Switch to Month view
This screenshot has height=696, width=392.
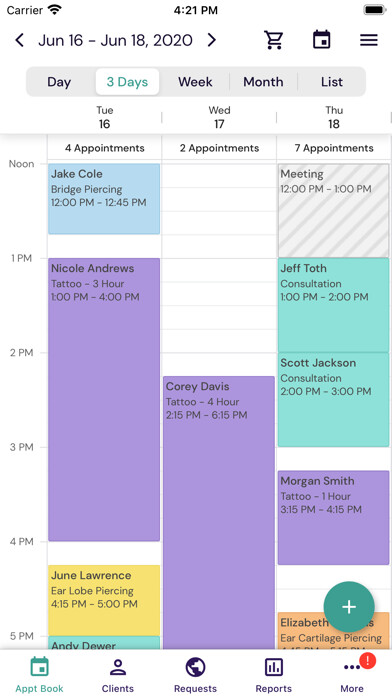point(263,82)
